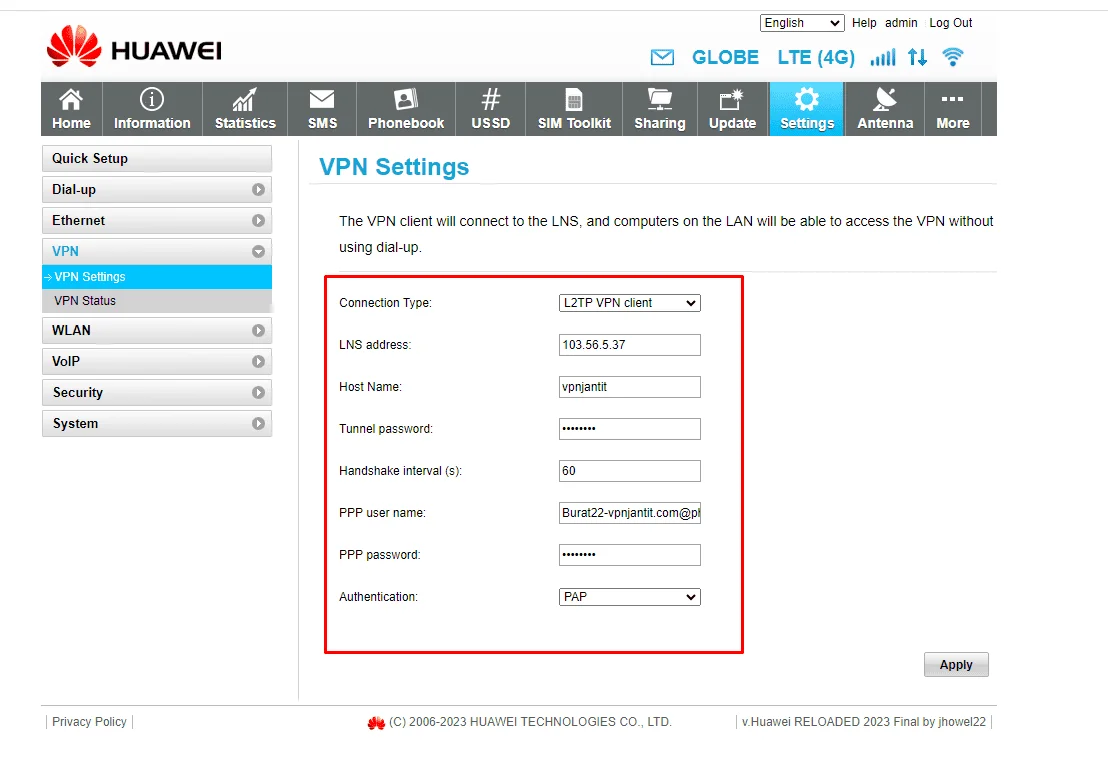Click the Handshake interval field

[x=629, y=471]
